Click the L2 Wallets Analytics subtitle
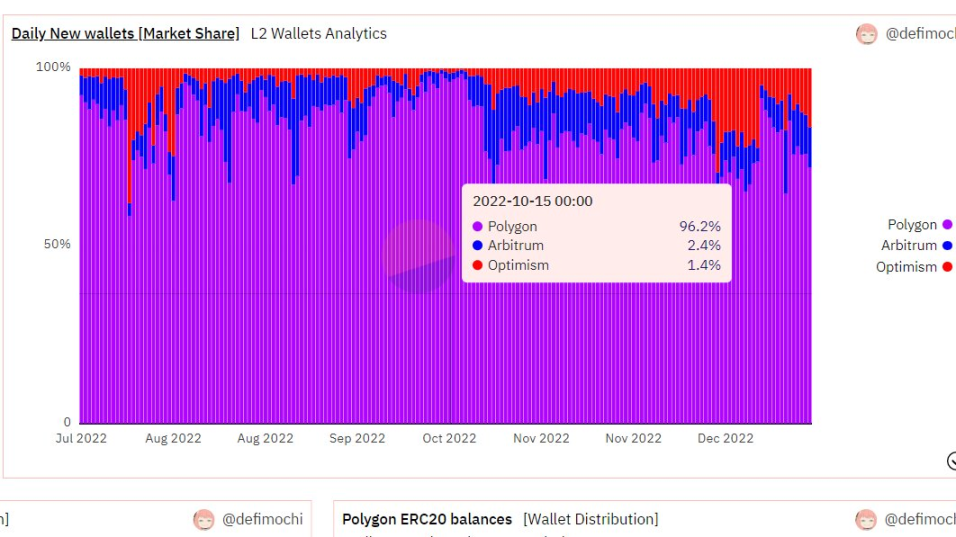Image resolution: width=956 pixels, height=537 pixels. 318,34
